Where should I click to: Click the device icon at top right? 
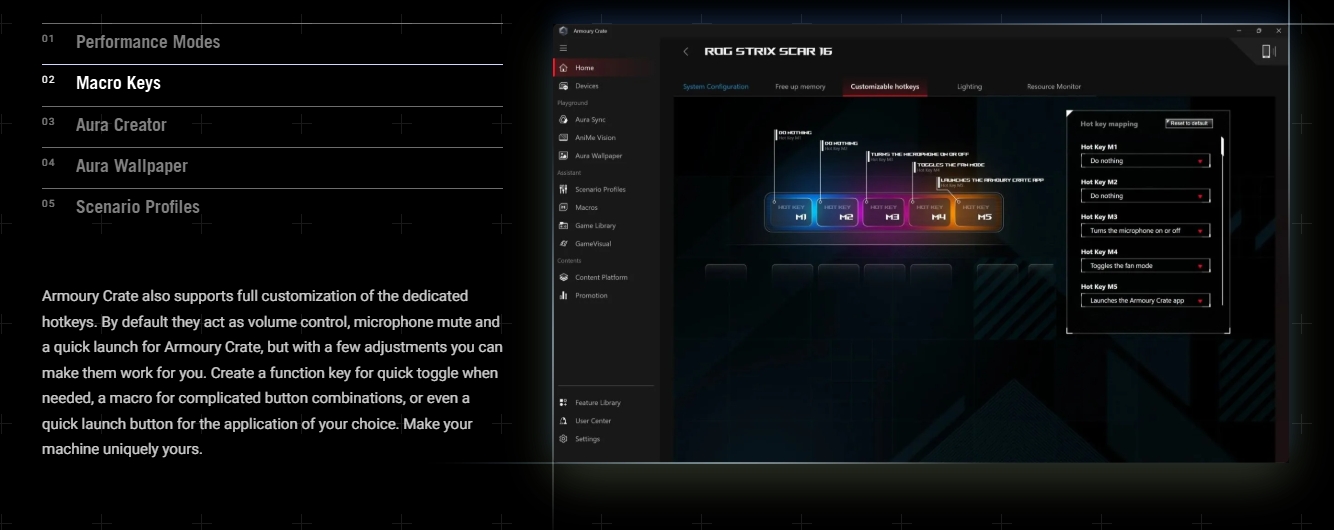tap(1268, 51)
